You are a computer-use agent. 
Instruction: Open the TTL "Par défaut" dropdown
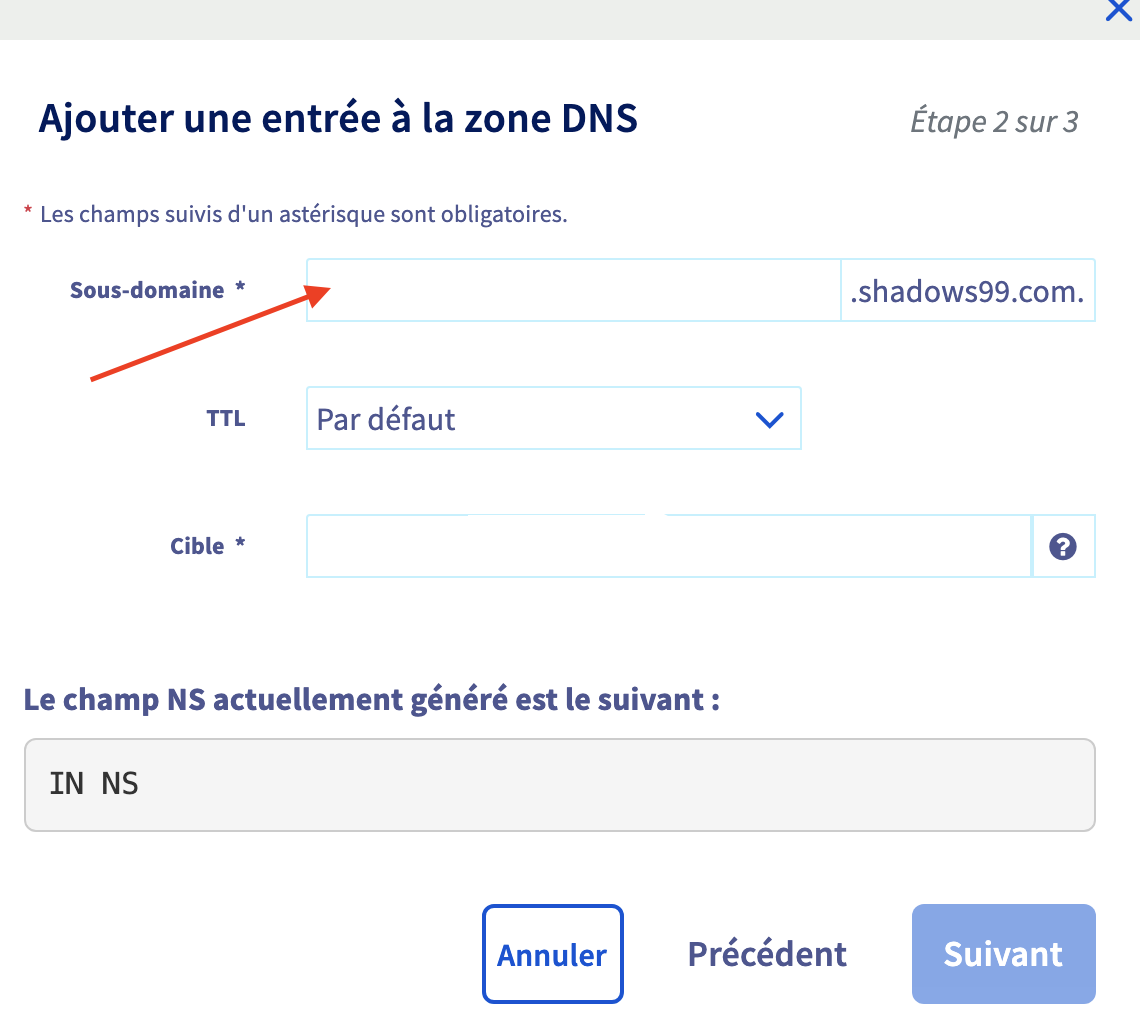553,418
